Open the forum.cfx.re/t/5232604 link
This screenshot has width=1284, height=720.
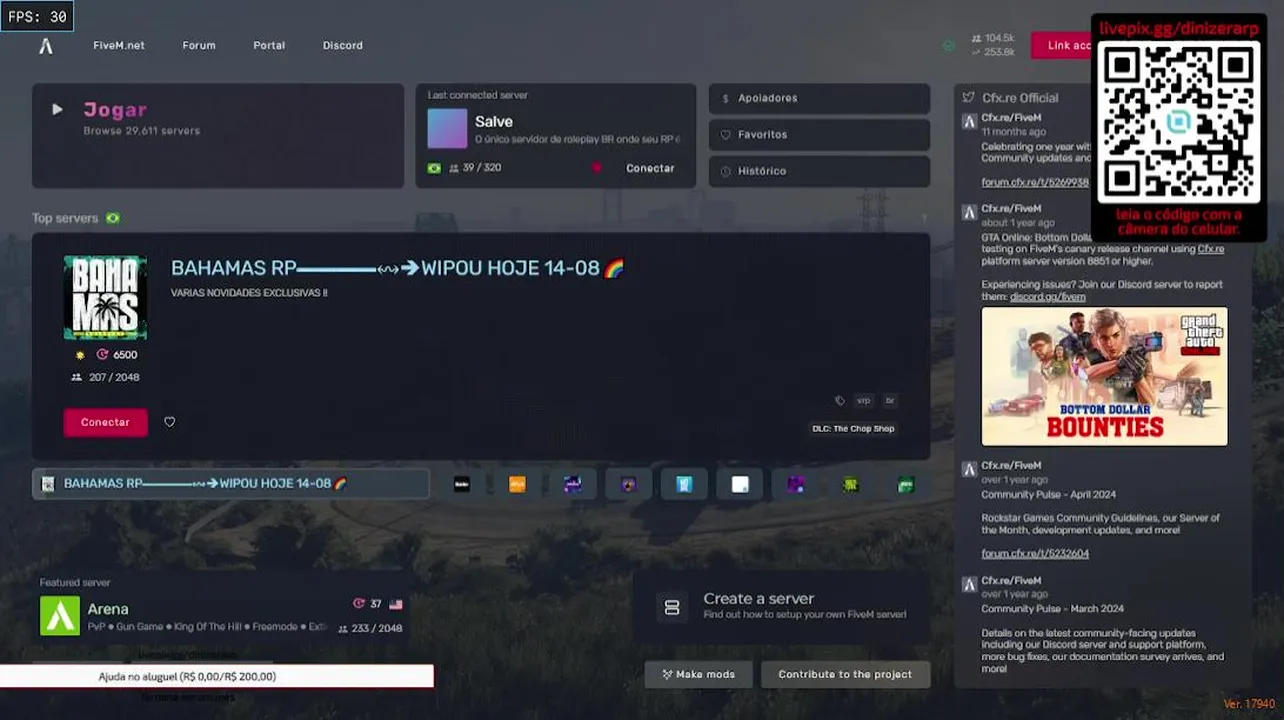point(1035,553)
